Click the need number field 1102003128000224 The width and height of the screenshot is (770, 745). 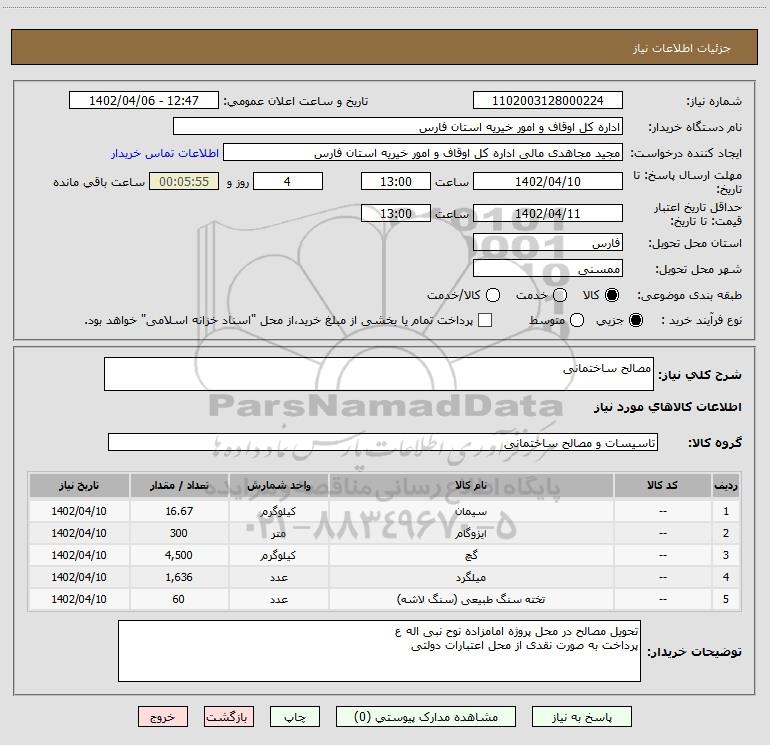pyautogui.click(x=548, y=100)
